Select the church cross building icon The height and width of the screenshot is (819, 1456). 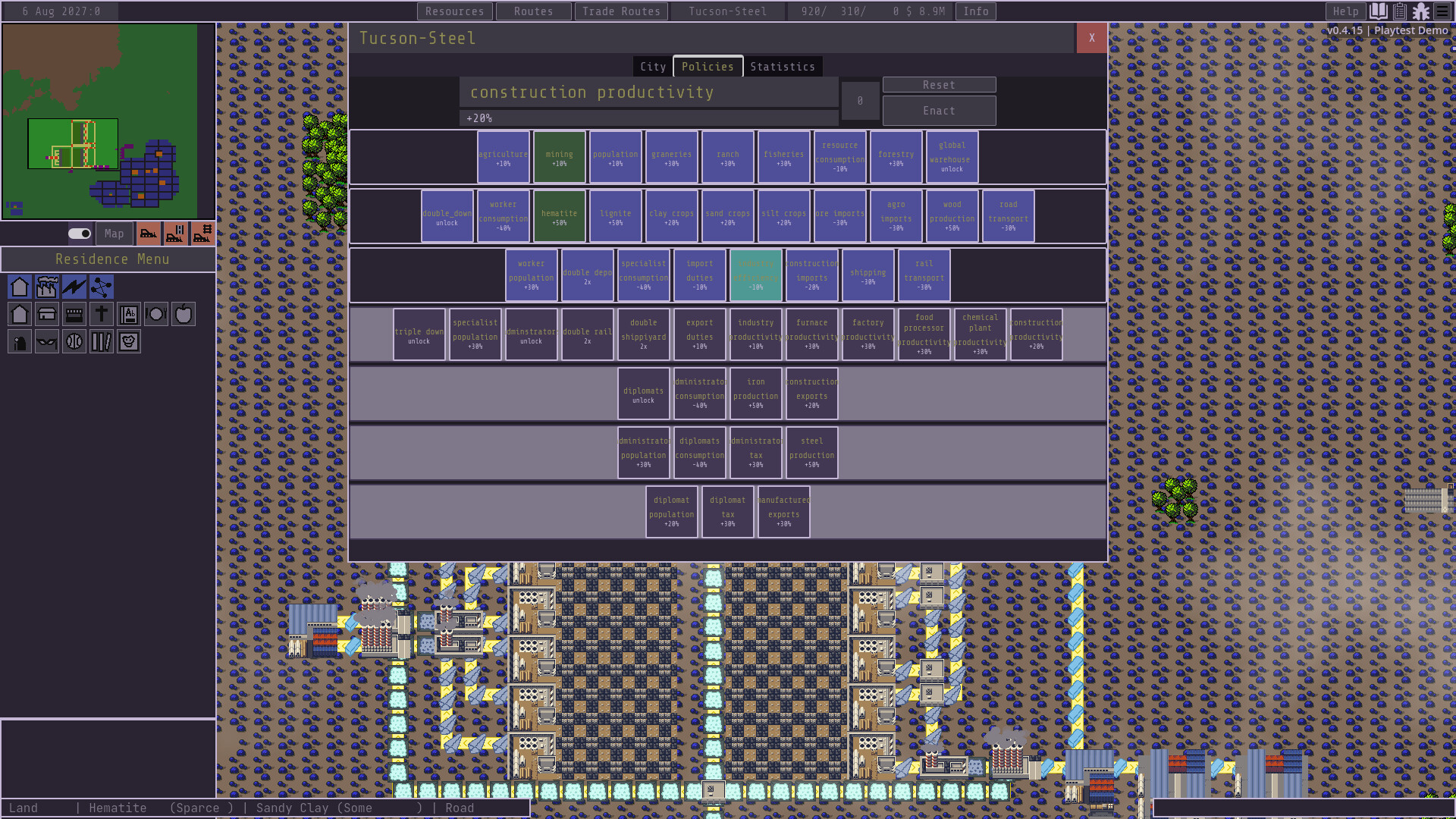[x=101, y=314]
